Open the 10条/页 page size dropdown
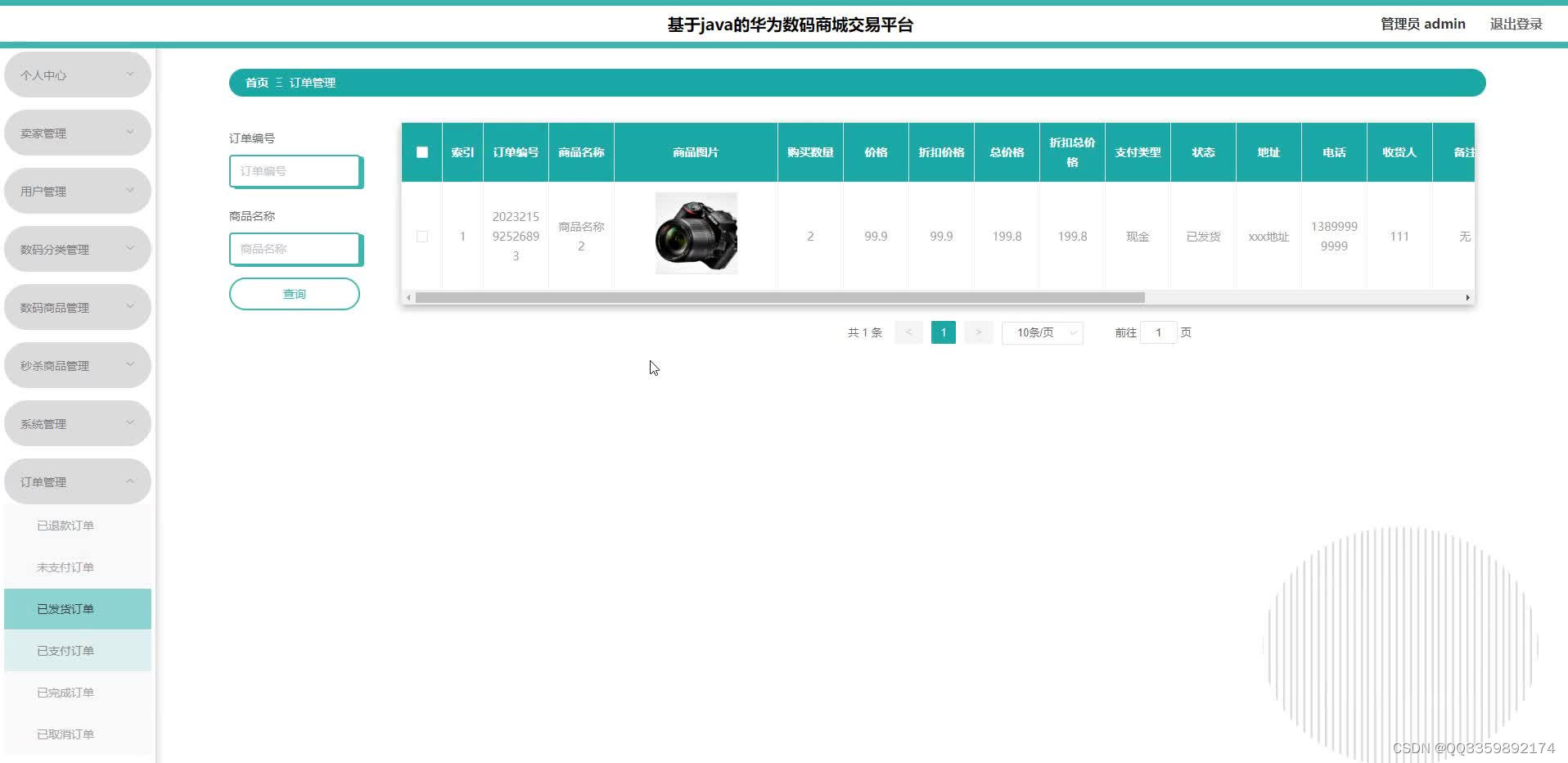Viewport: 1568px width, 763px height. click(x=1043, y=332)
